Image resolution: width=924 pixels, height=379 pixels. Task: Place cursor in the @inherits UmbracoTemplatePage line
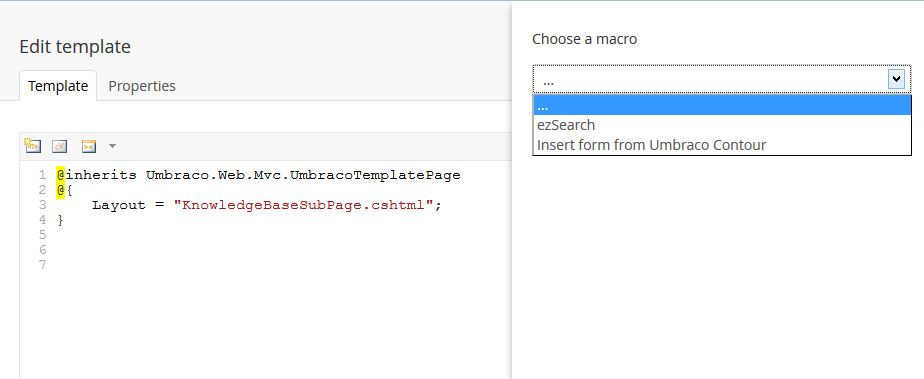pyautogui.click(x=258, y=175)
